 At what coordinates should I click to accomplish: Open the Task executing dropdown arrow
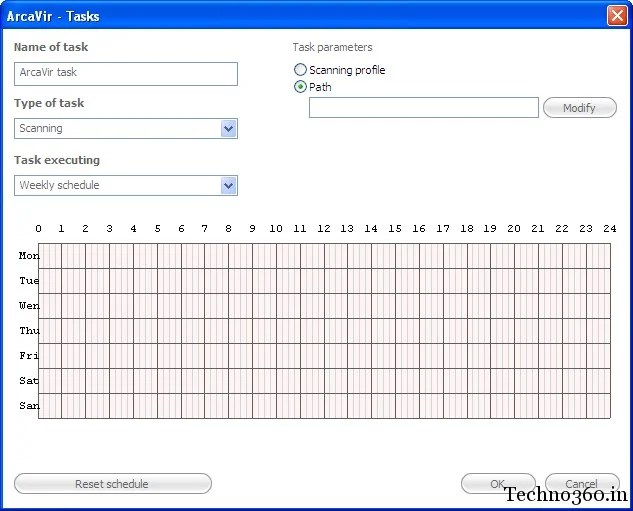point(228,186)
